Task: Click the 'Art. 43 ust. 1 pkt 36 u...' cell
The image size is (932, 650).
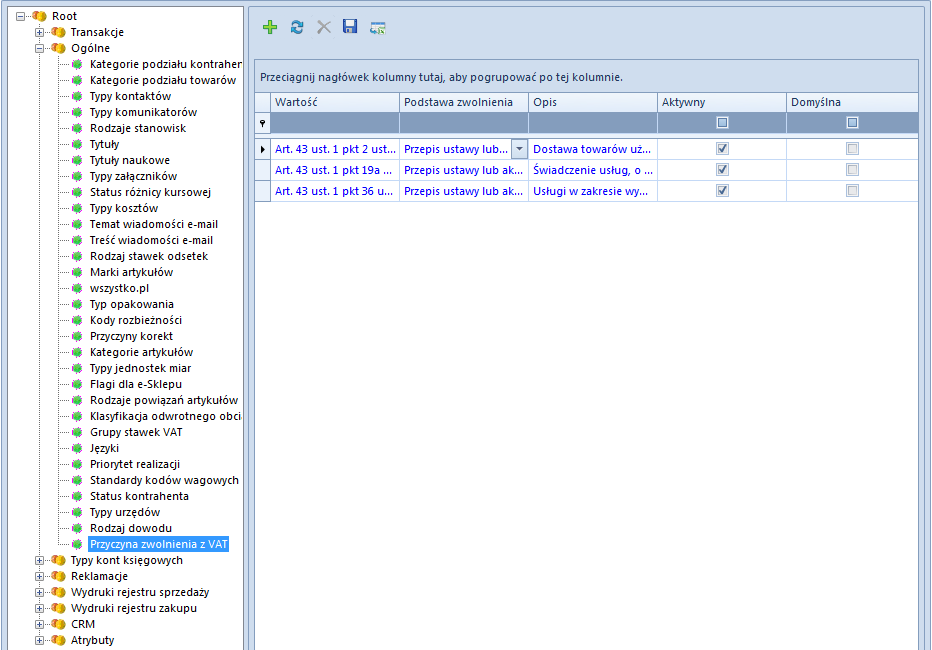Action: click(x=335, y=191)
